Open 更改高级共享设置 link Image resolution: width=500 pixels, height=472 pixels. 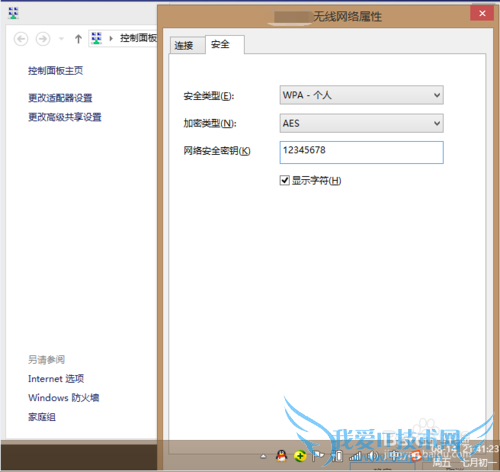pyautogui.click(x=65, y=117)
